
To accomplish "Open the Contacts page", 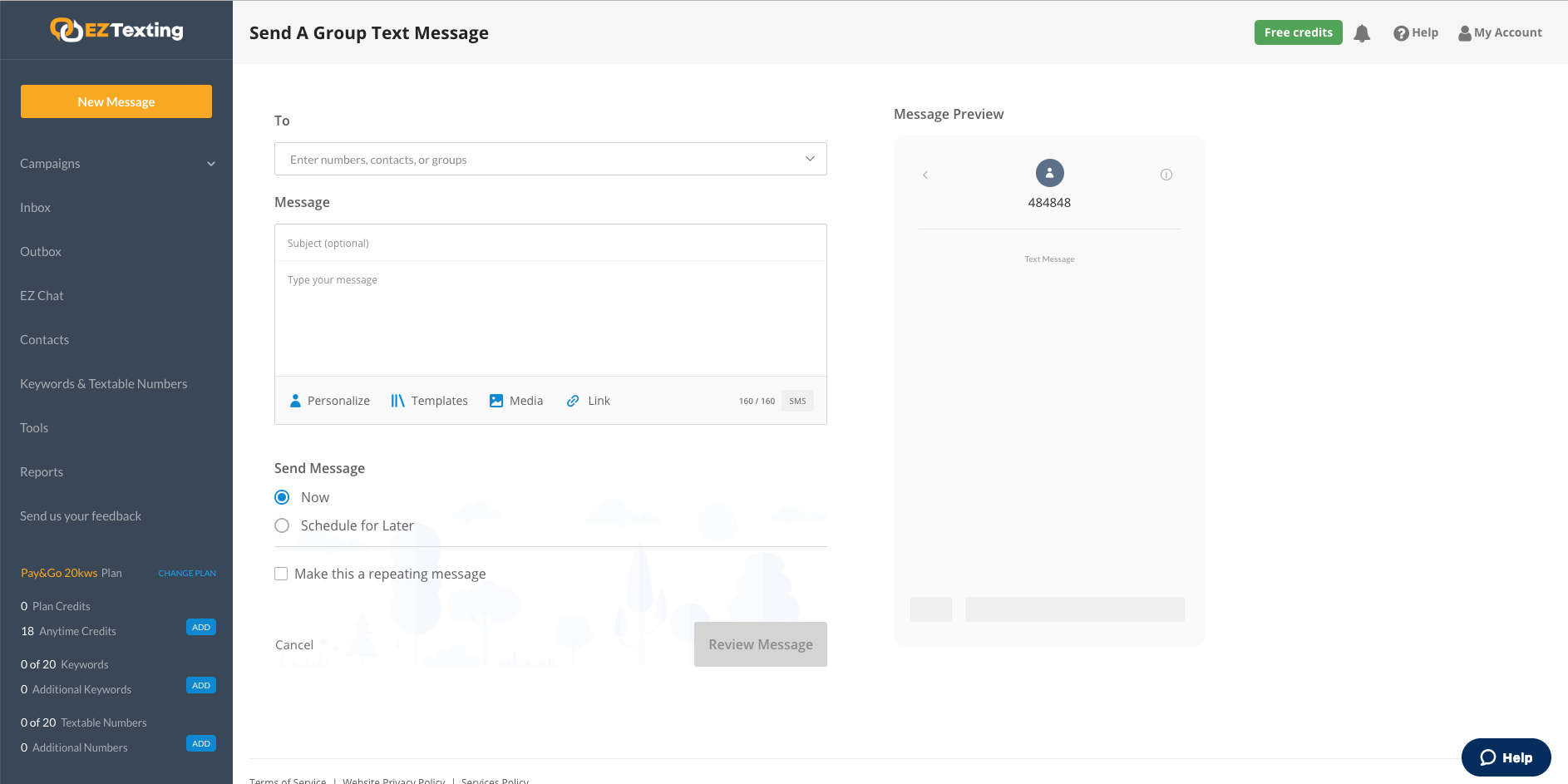I will click(x=45, y=340).
